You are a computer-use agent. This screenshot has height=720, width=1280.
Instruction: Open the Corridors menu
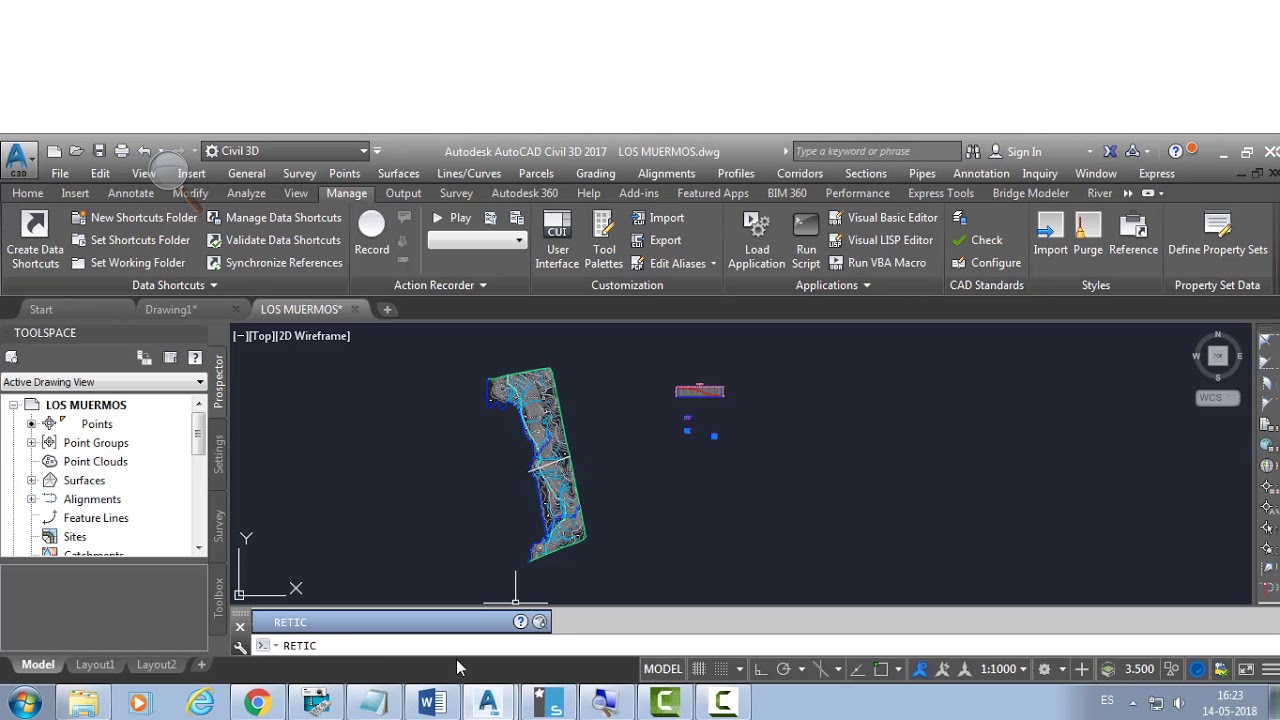(x=800, y=173)
